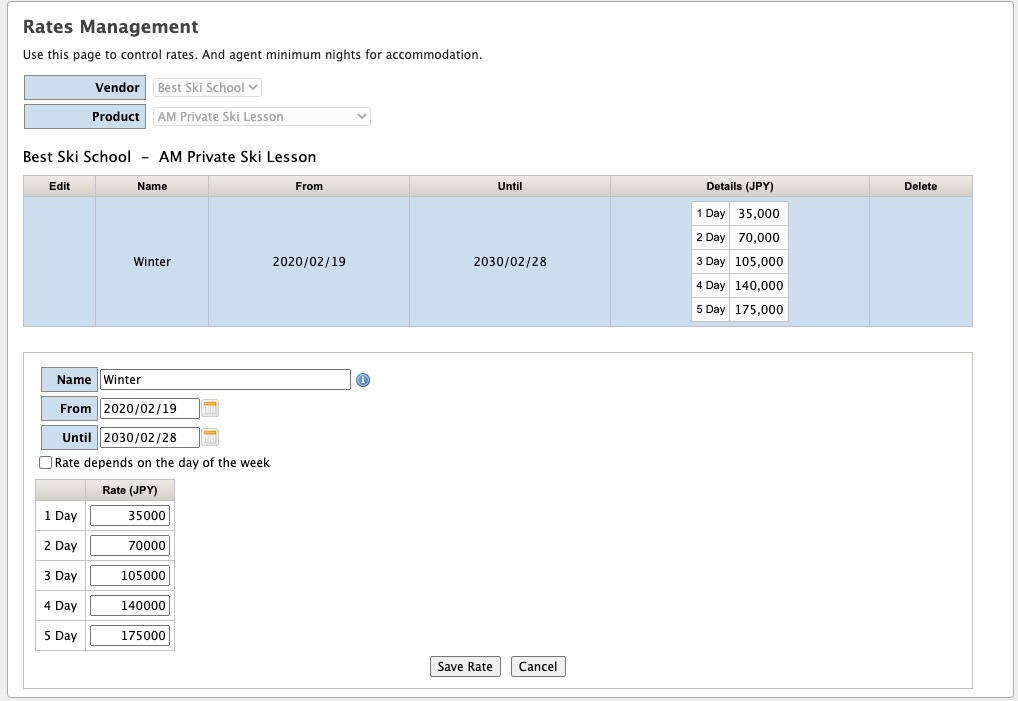Screen dimensions: 1018x701
Task: Open the calendar picker for Until date
Action: coord(210,437)
